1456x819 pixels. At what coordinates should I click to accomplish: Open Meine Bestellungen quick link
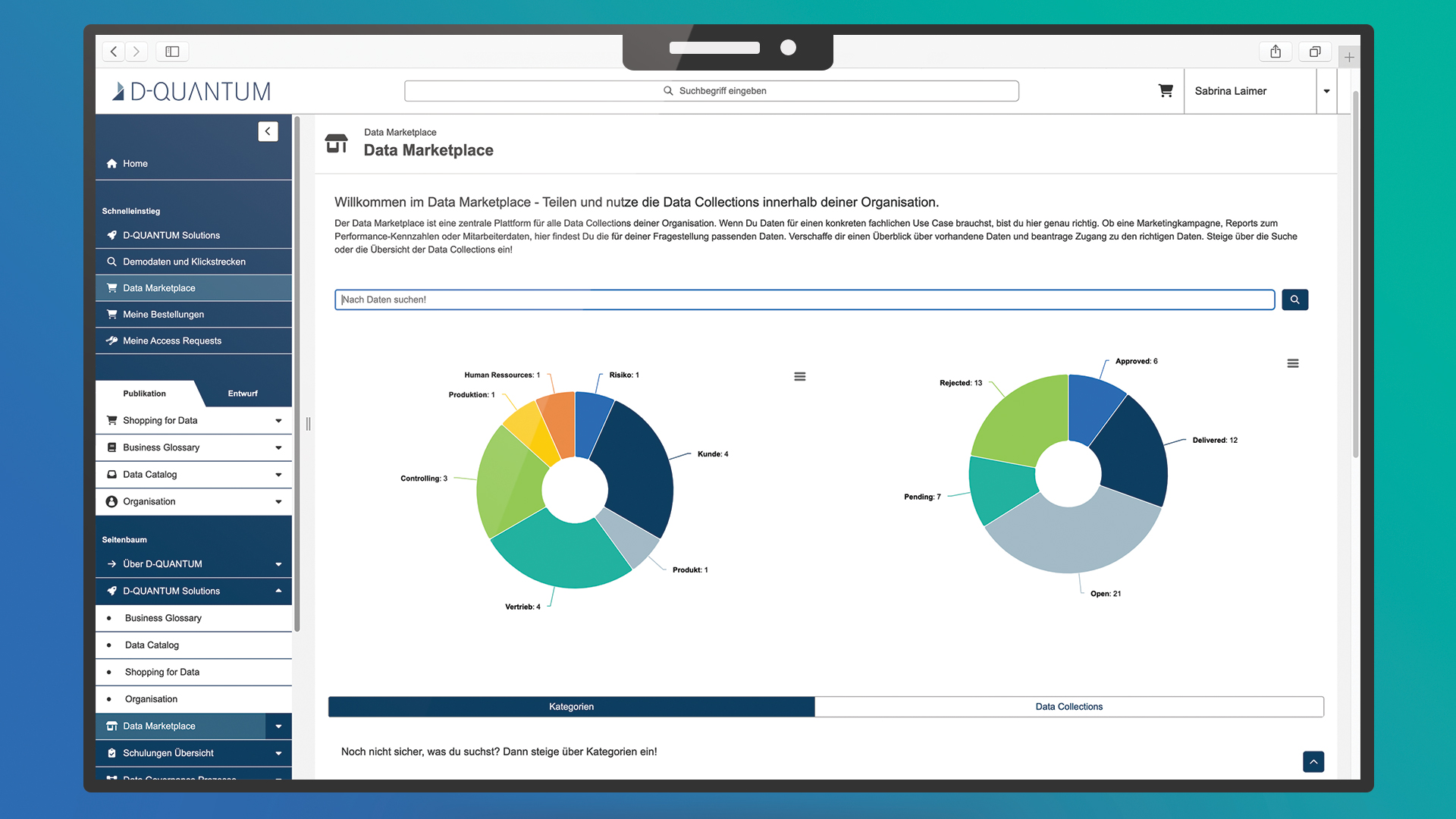163,315
